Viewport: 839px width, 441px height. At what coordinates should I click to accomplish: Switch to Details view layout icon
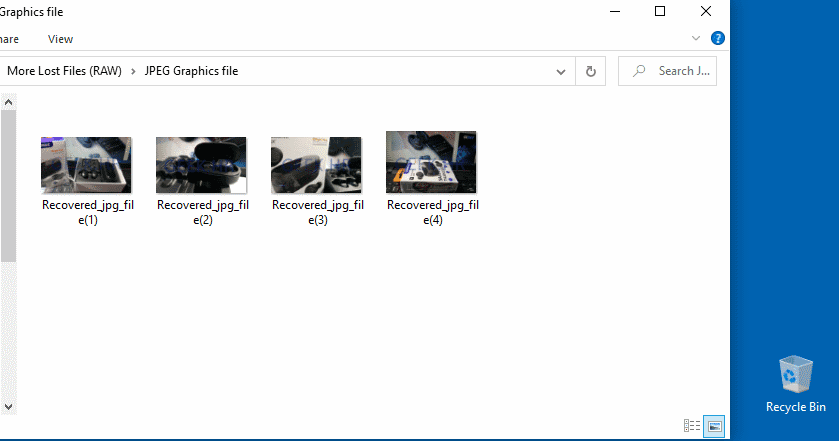point(691,426)
